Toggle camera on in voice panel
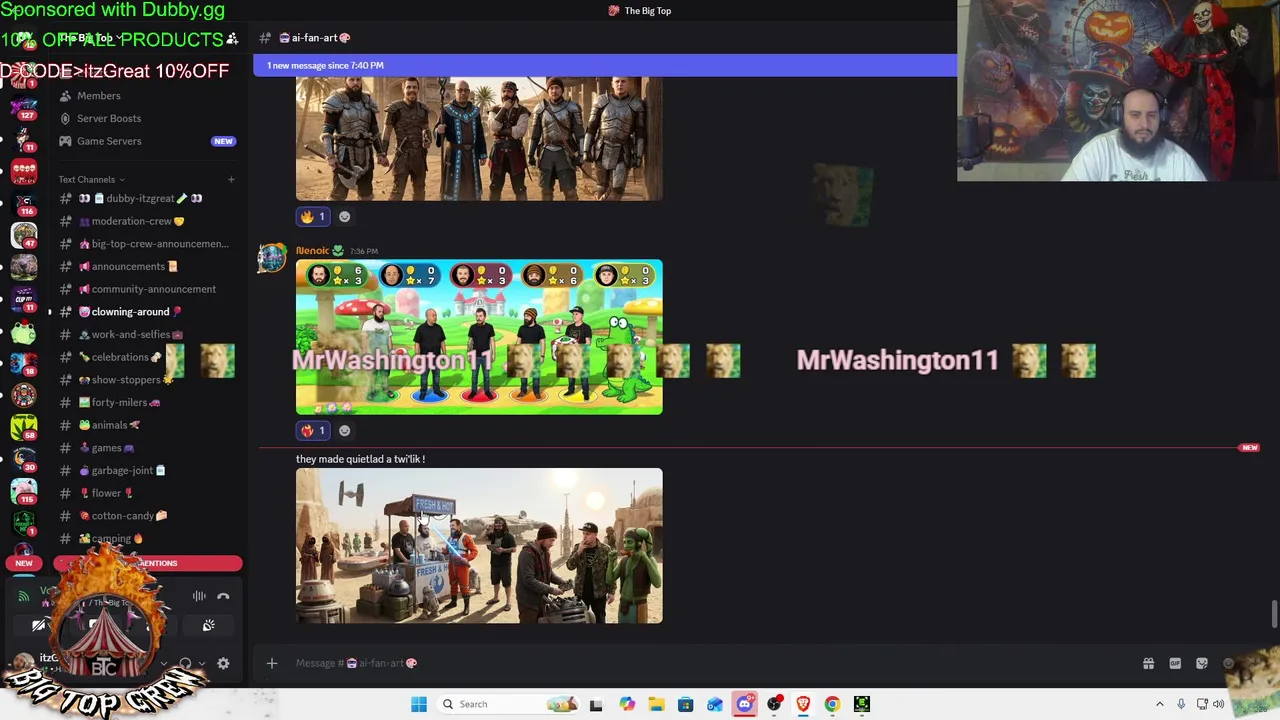Screen dimensions: 1280x720 pos(39,626)
